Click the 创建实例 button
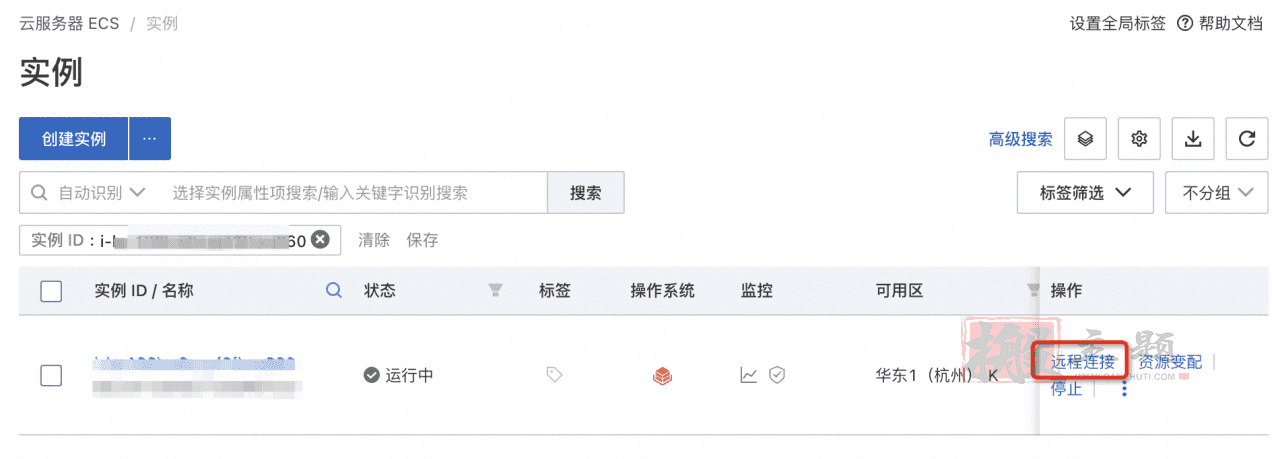The image size is (1274, 459). tap(74, 139)
